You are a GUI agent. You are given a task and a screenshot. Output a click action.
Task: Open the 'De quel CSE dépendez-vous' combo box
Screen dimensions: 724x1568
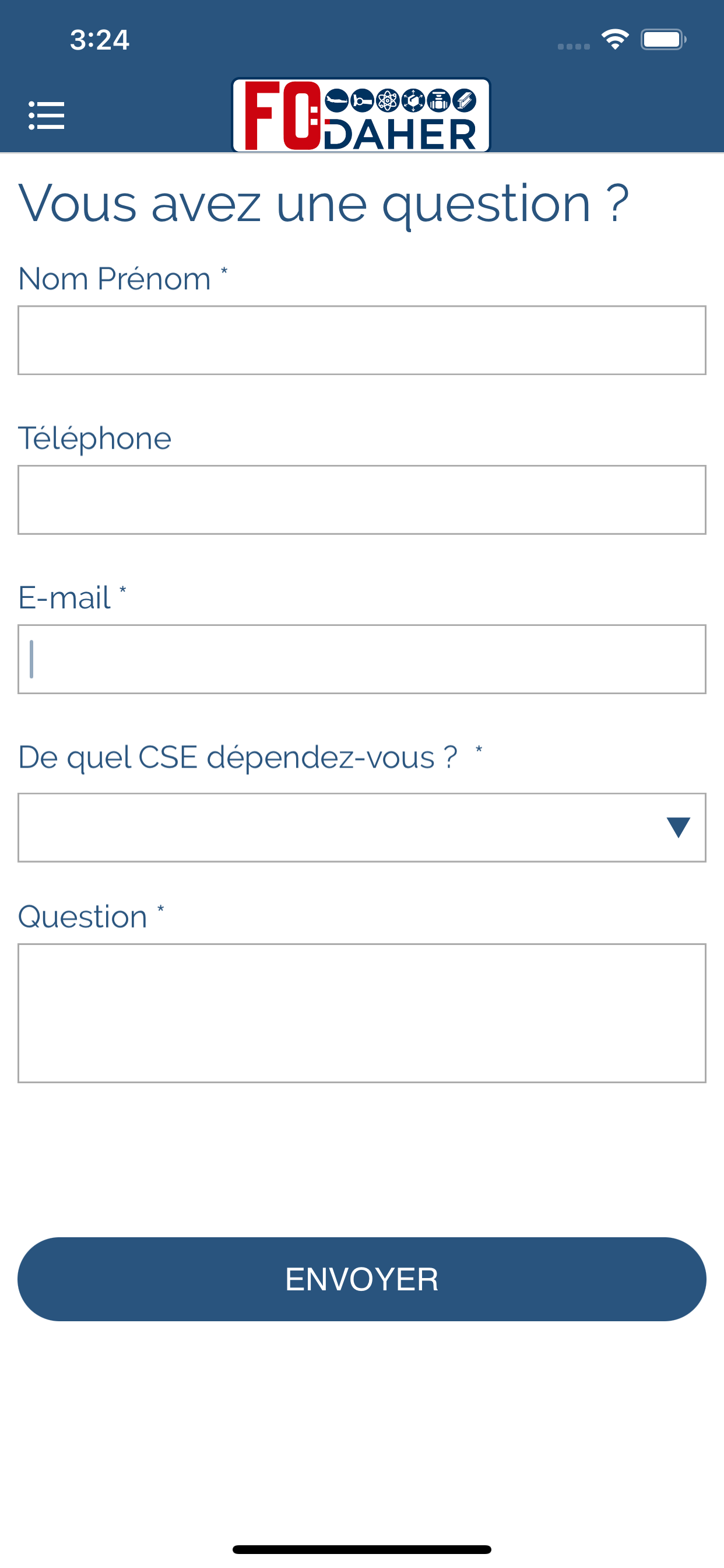click(x=362, y=827)
